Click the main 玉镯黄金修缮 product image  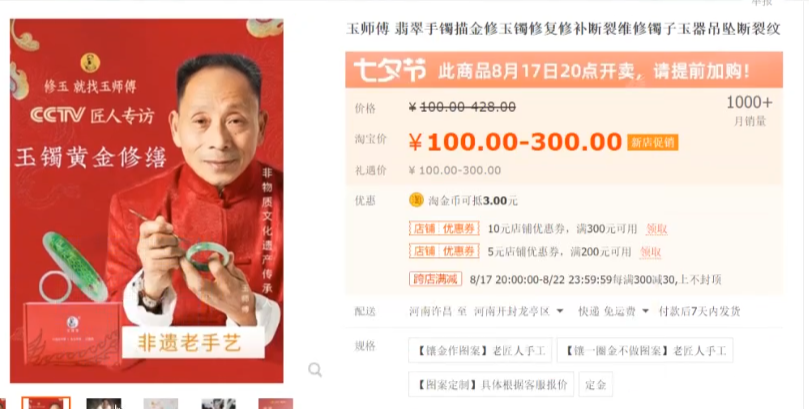(147, 201)
